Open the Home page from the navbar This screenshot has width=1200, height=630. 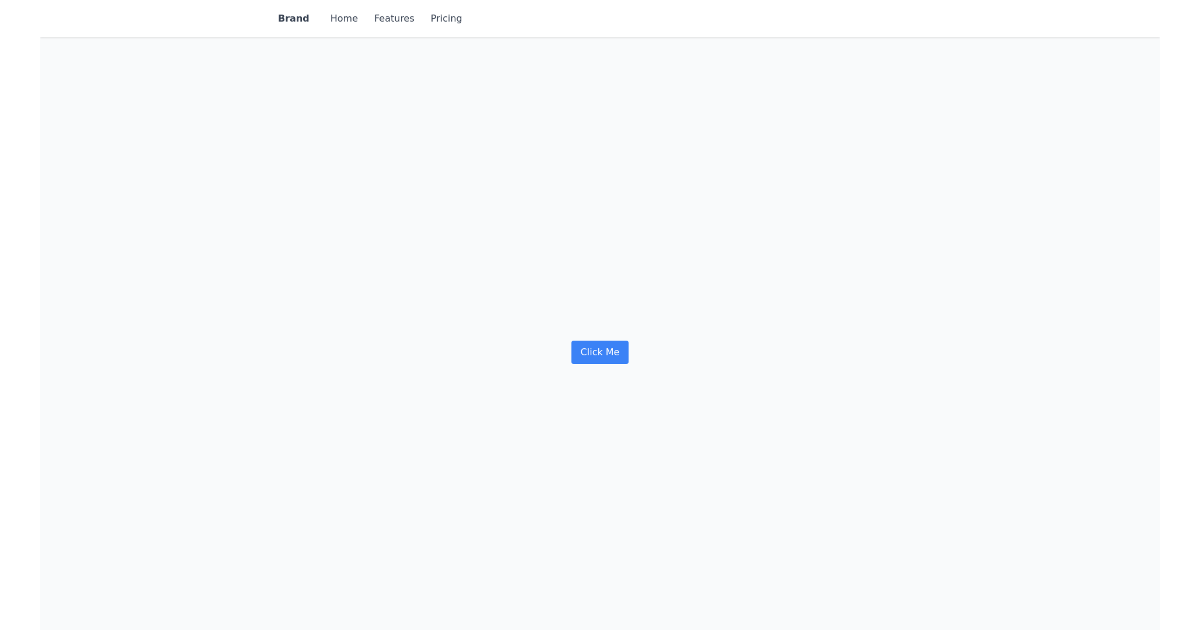click(344, 18)
